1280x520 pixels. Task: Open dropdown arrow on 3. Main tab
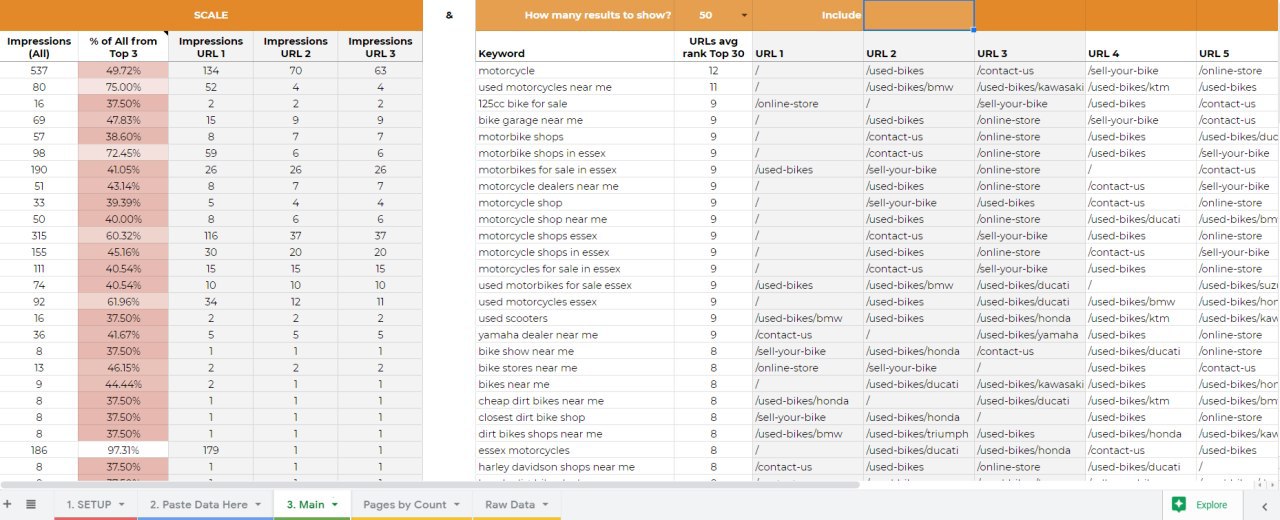coord(335,505)
